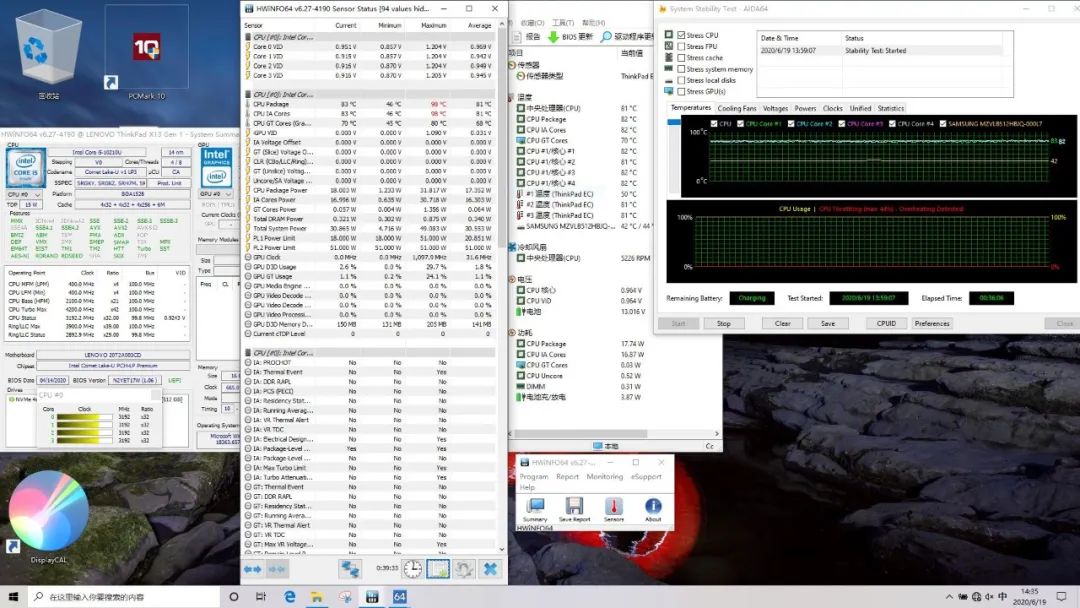Enable Stress system memory checkbox
1080x608 pixels.
pos(681,69)
